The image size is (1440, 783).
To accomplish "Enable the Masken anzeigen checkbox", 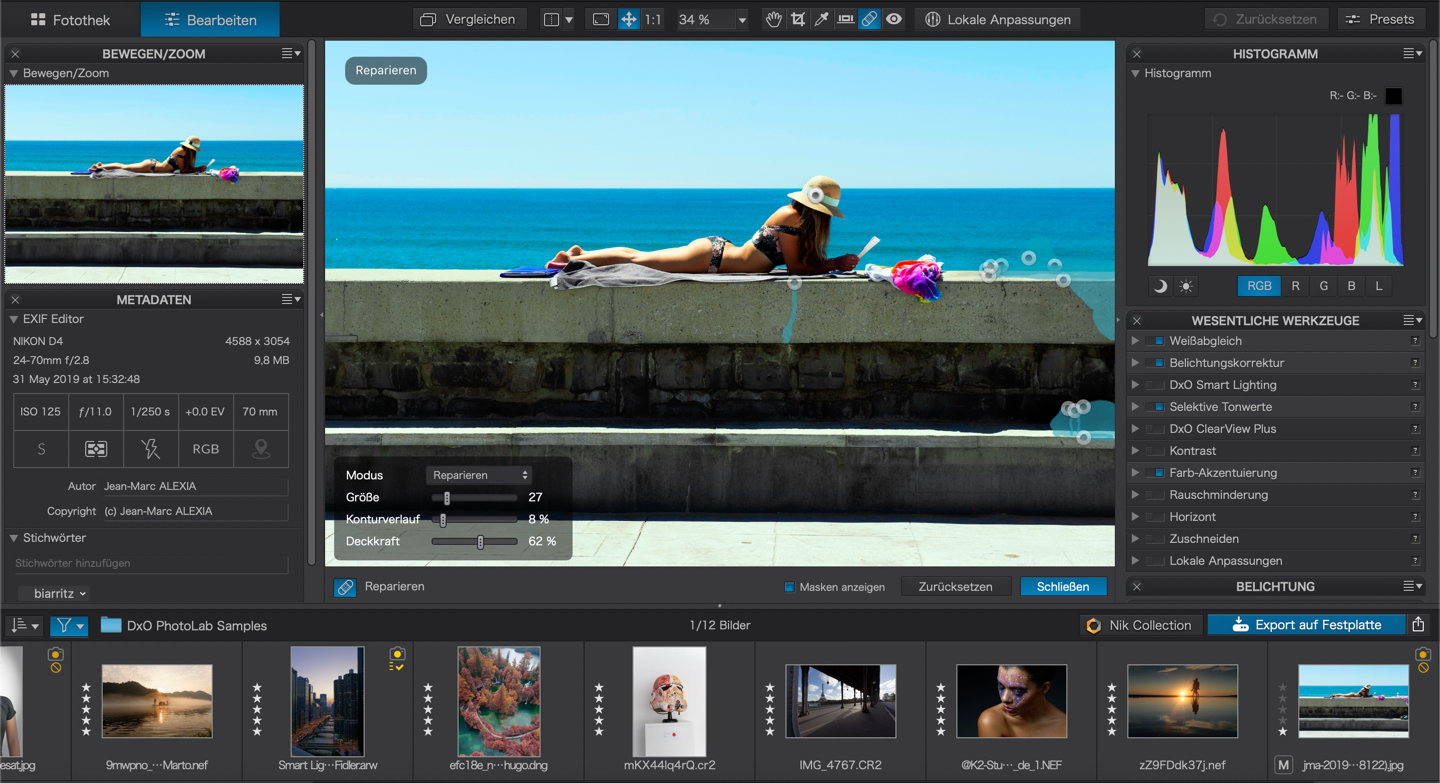I will click(x=789, y=587).
